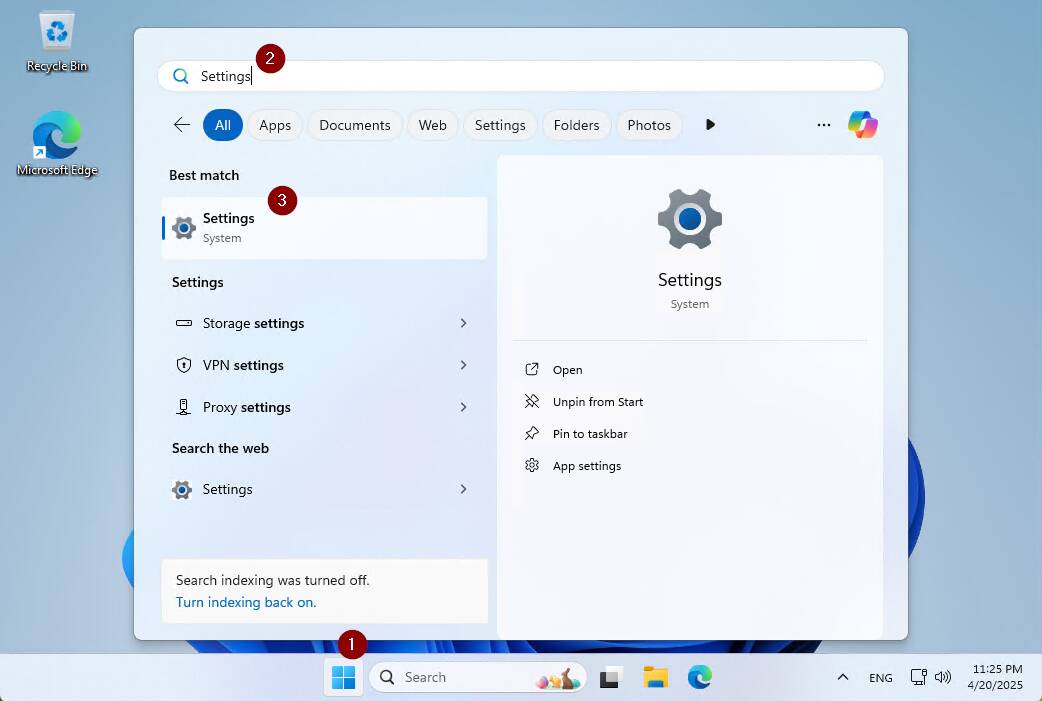
Task: Launch Microsoft Edge from the taskbar
Action: [x=700, y=678]
